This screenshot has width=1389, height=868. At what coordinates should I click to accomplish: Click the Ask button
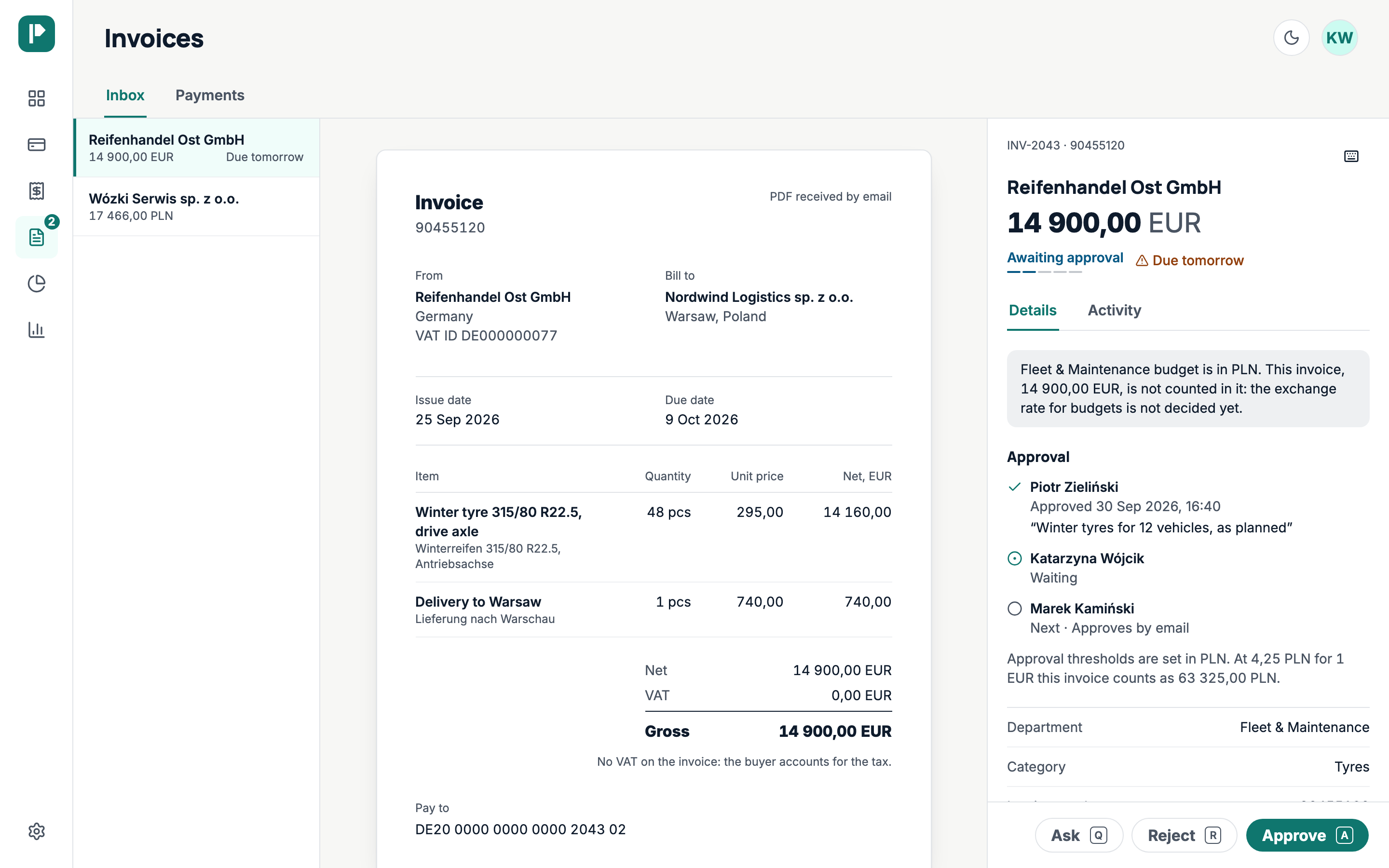(x=1079, y=835)
